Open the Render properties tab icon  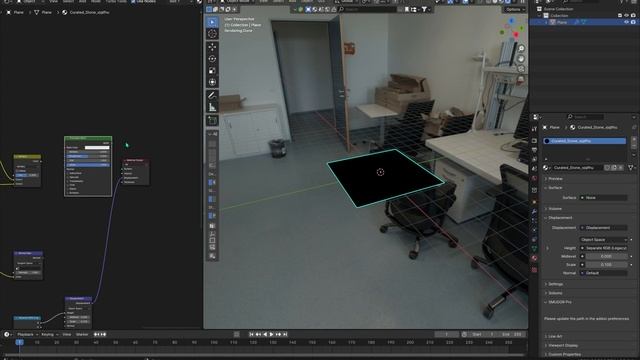(x=534, y=140)
